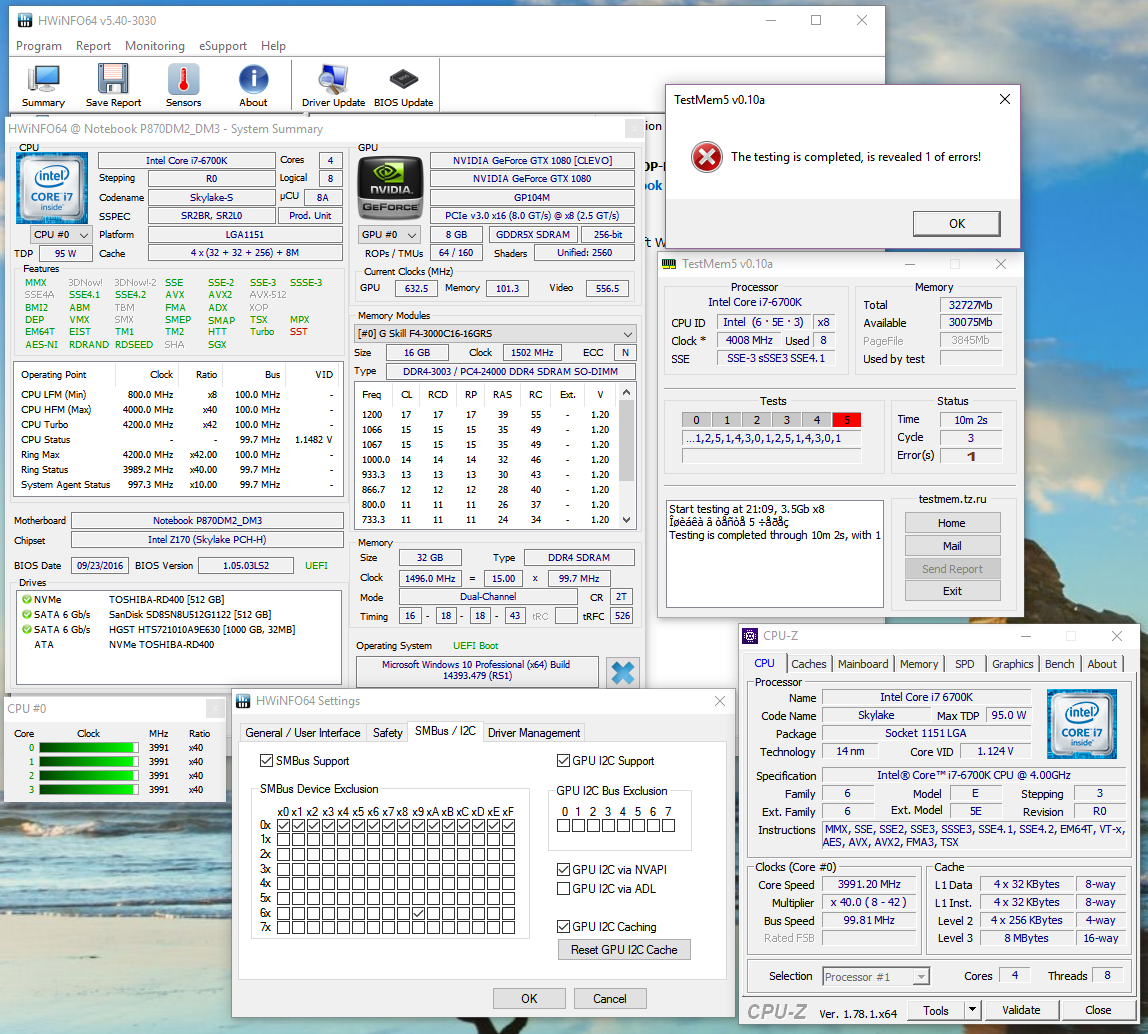This screenshot has width=1148, height=1034.
Task: Check GPU I2C Bus Exclusion box 0
Action: click(x=563, y=825)
